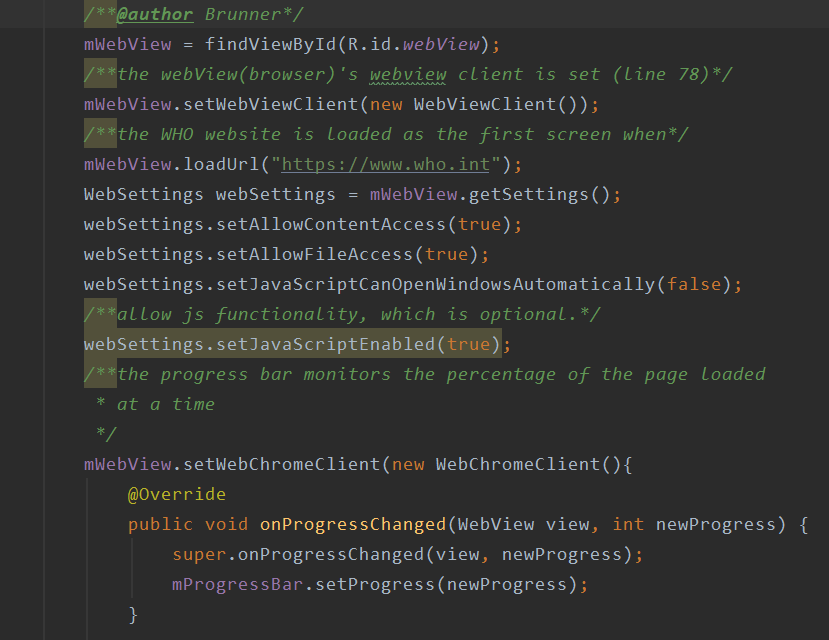Click the @author tag in the comment

click(154, 14)
